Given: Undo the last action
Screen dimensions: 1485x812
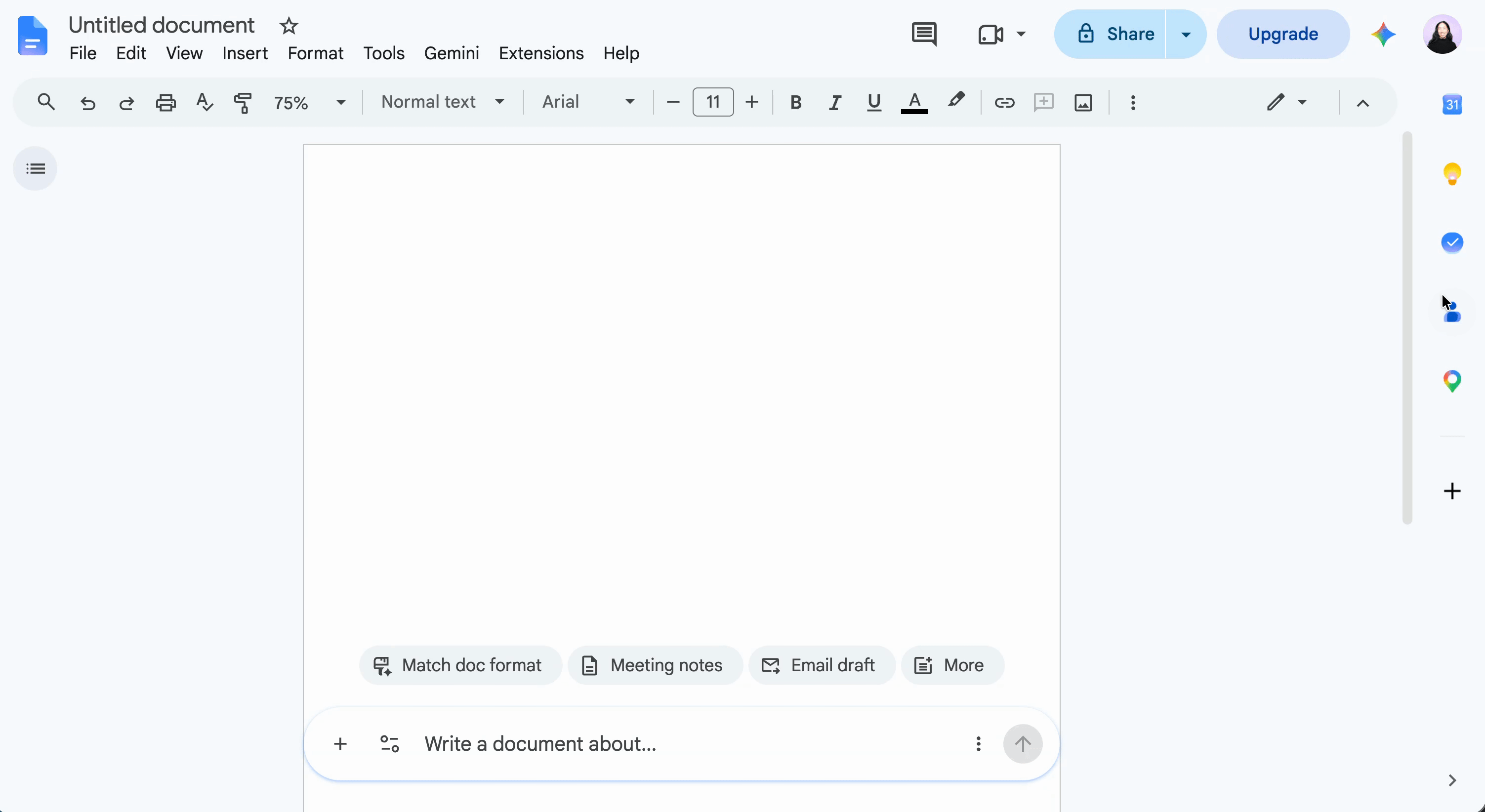Looking at the screenshot, I should 87,103.
